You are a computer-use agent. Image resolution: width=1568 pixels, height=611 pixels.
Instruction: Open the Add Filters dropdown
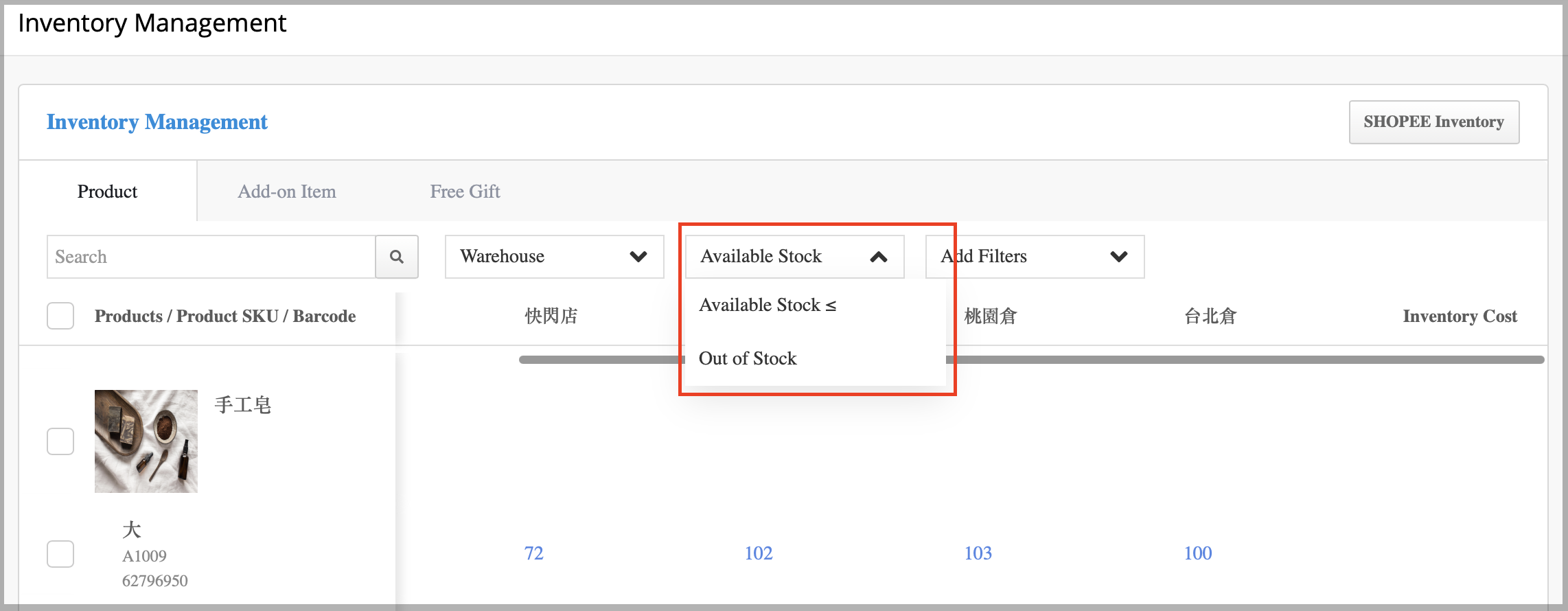click(1035, 257)
